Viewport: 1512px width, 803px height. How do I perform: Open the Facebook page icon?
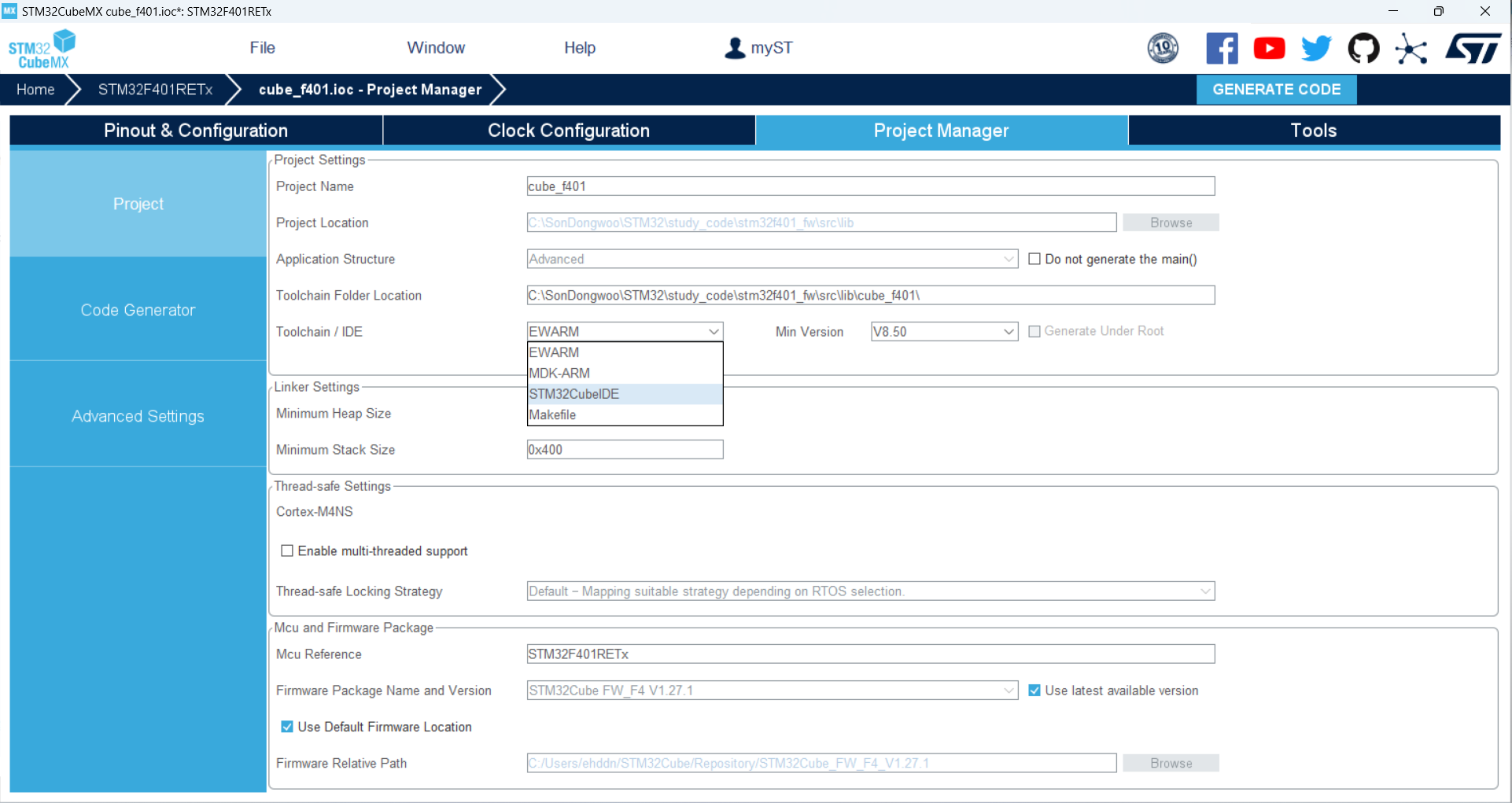pos(1222,48)
